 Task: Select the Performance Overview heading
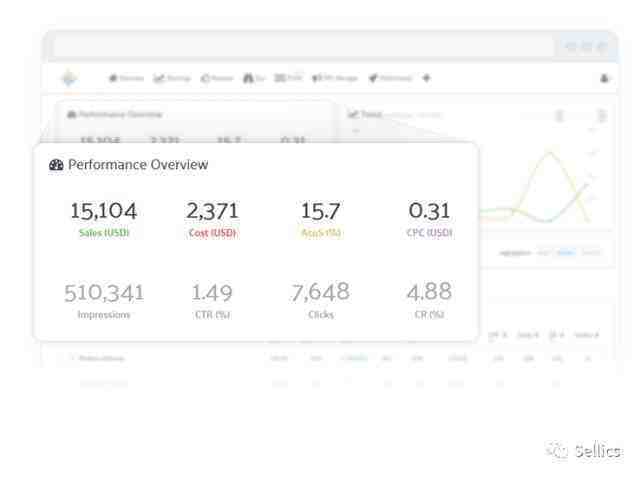(x=138, y=164)
